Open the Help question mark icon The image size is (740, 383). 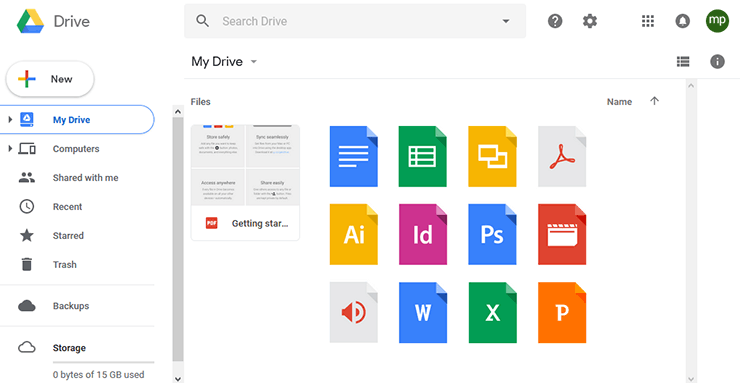click(x=555, y=21)
